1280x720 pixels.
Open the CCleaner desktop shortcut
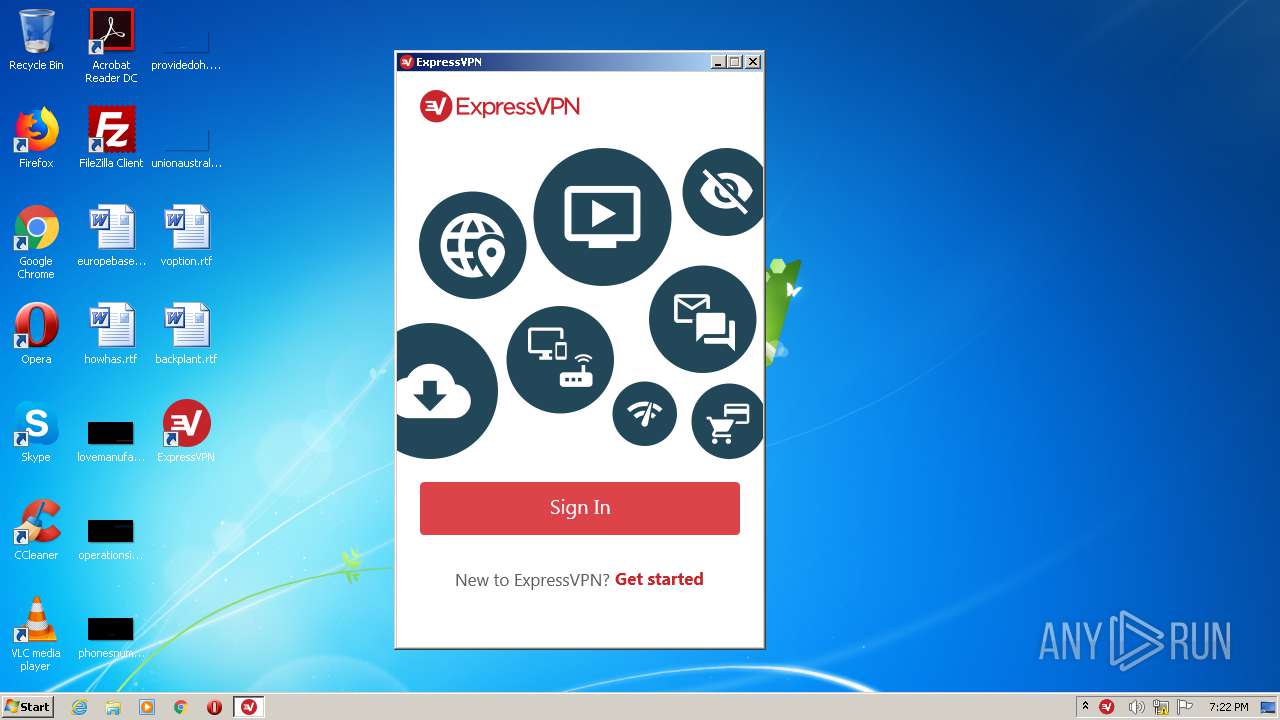36,530
